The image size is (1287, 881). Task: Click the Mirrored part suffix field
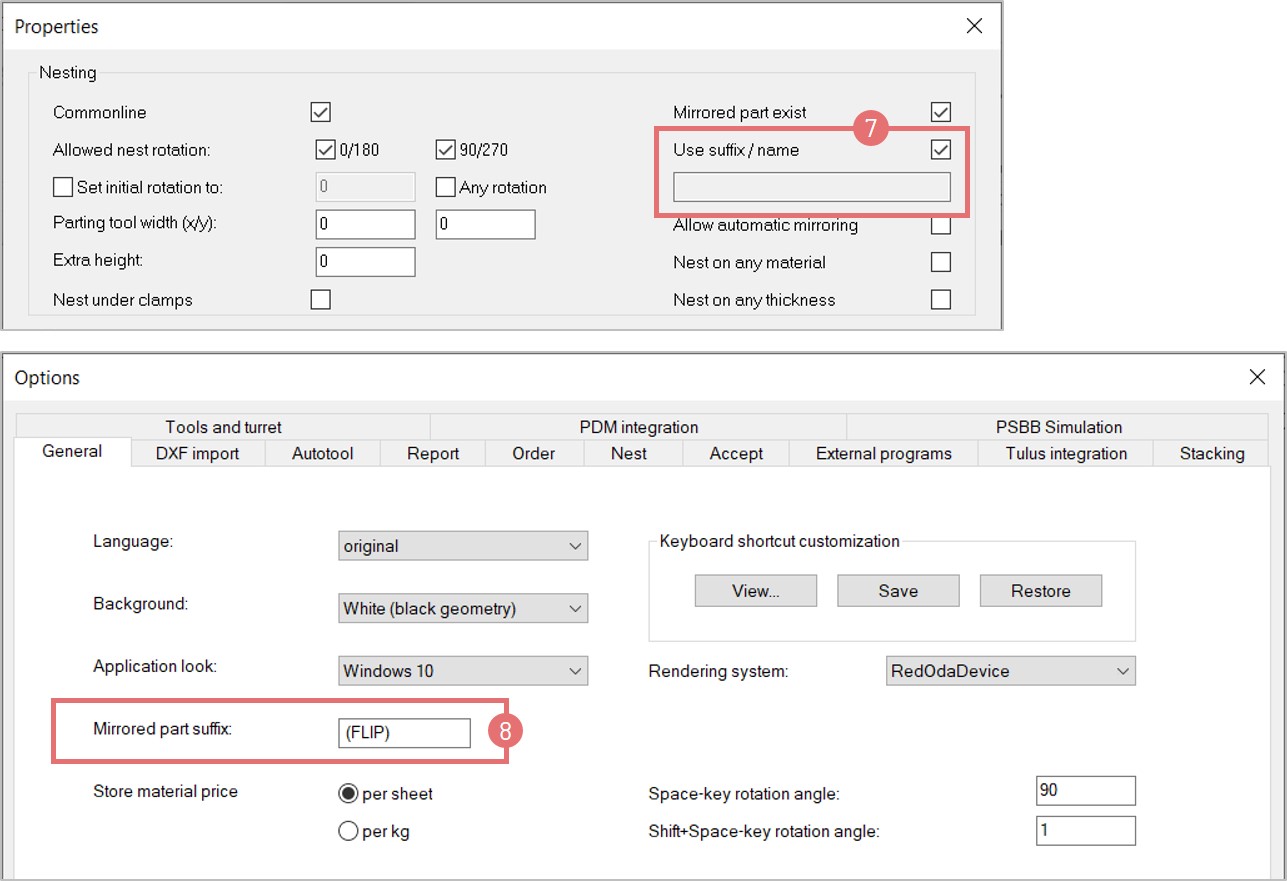click(x=404, y=733)
